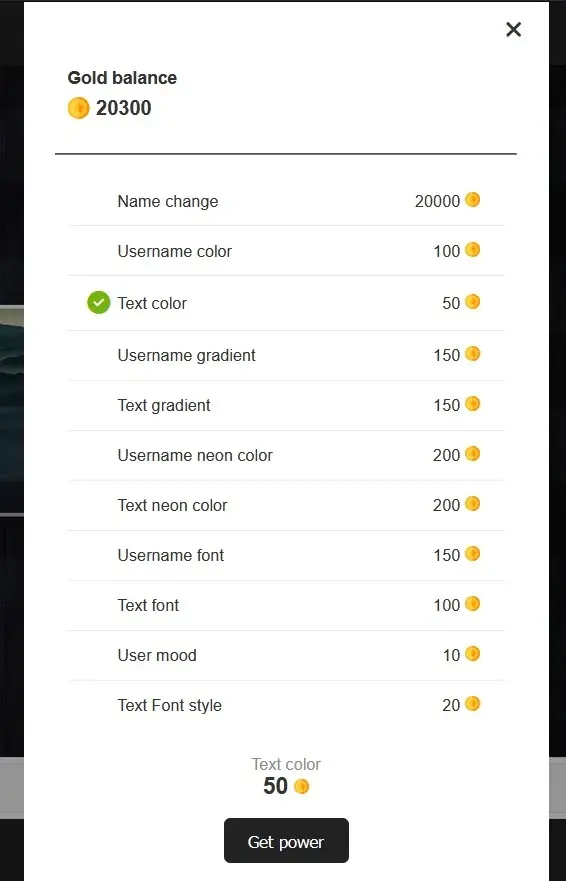Close the gold balance dialog
The height and width of the screenshot is (881, 566).
pyautogui.click(x=513, y=29)
